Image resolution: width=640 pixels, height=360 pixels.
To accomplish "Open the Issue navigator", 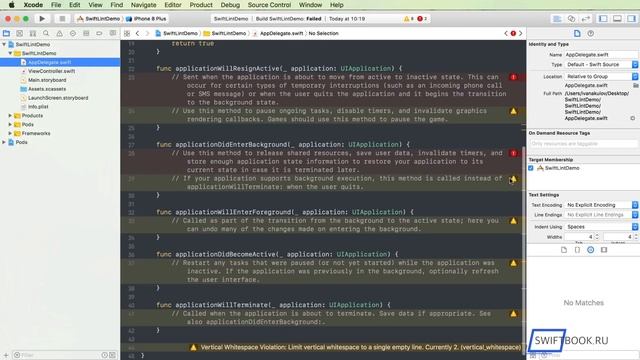I will click(60, 33).
